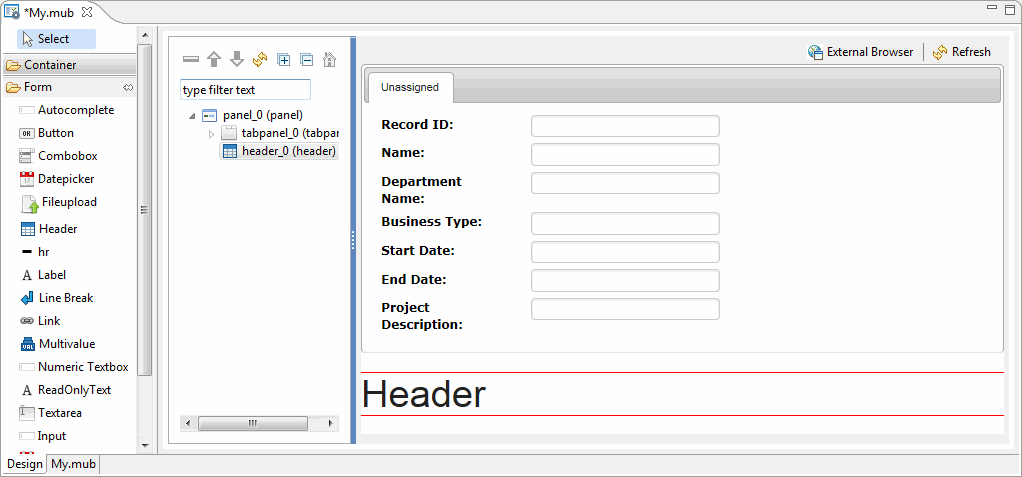
Task: Click outline scrollbar right arrow
Action: pyautogui.click(x=330, y=424)
